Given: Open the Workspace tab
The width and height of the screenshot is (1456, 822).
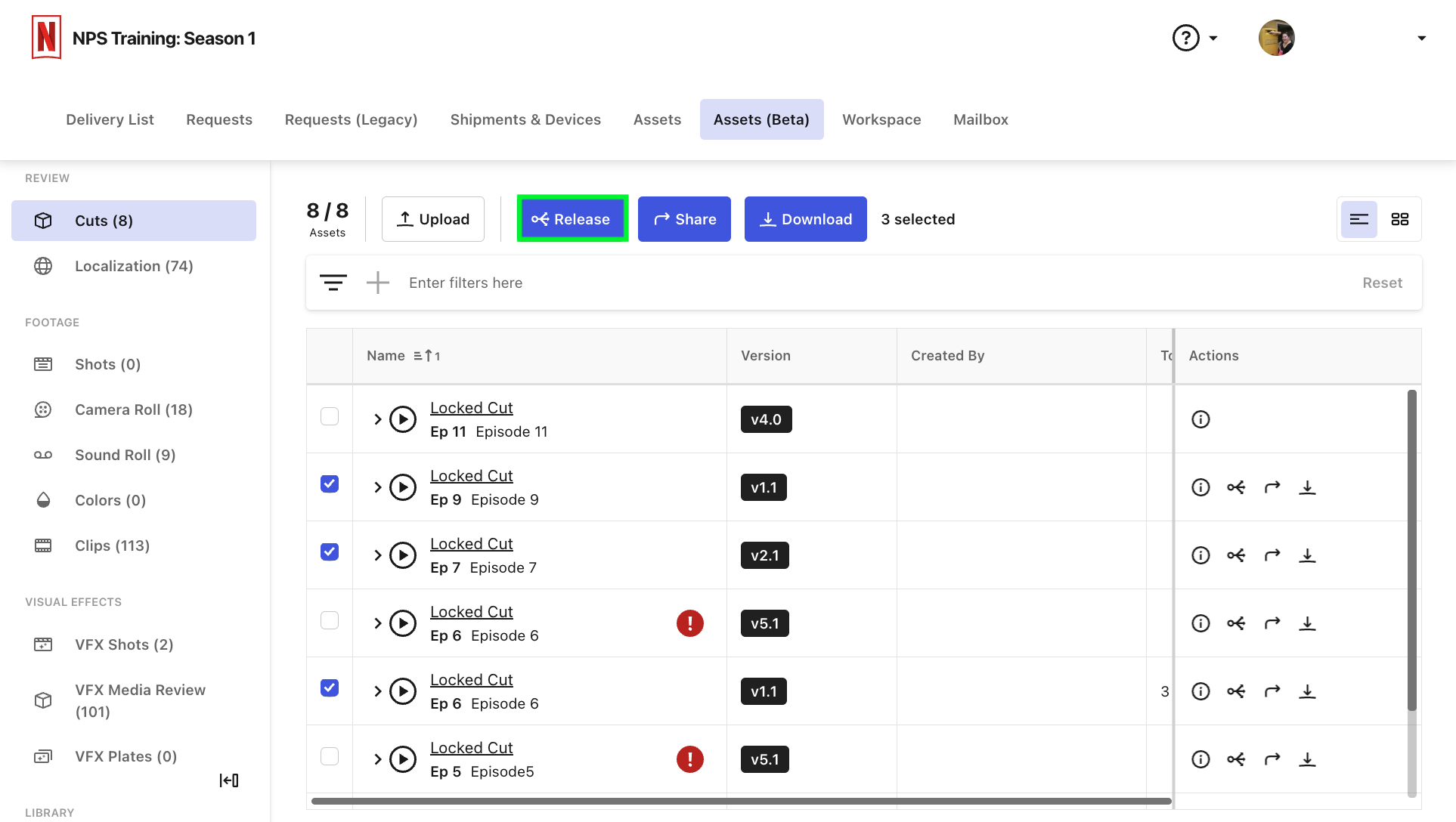Looking at the screenshot, I should coord(881,119).
